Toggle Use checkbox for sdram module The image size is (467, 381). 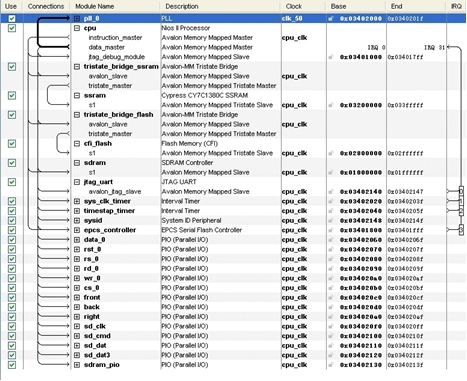tap(12, 163)
